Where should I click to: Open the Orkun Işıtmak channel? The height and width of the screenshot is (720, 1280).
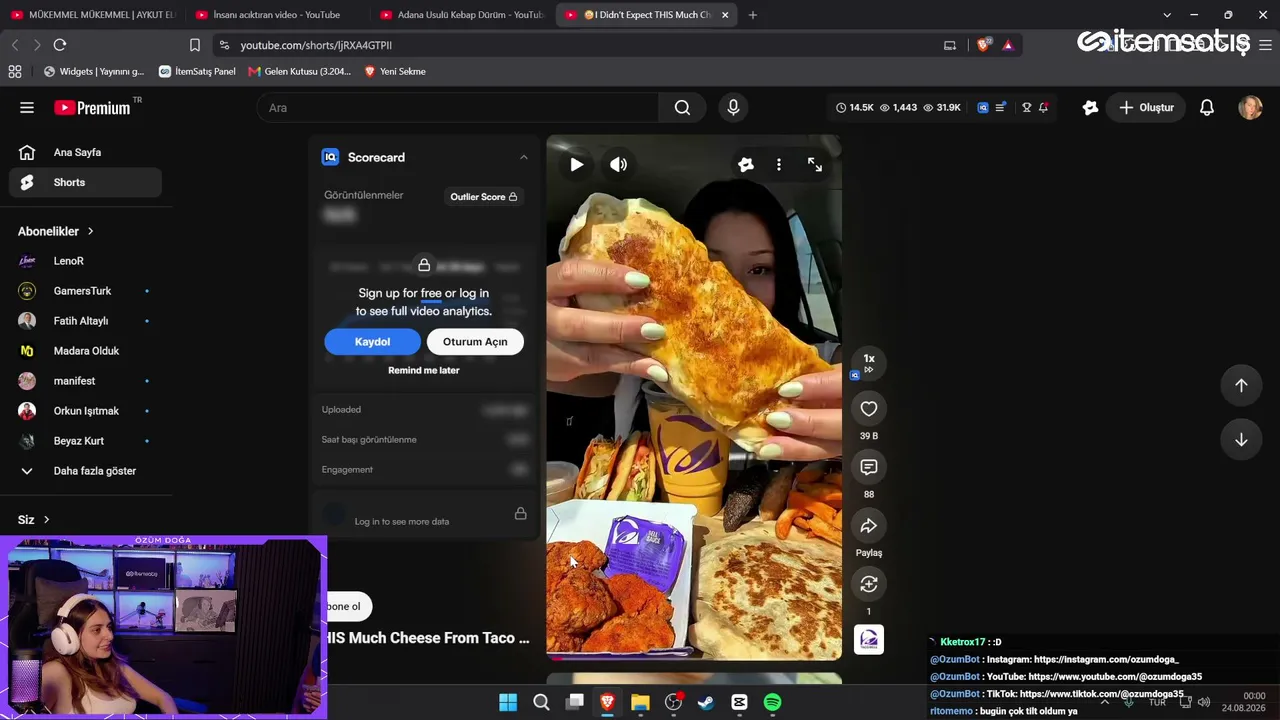click(86, 411)
